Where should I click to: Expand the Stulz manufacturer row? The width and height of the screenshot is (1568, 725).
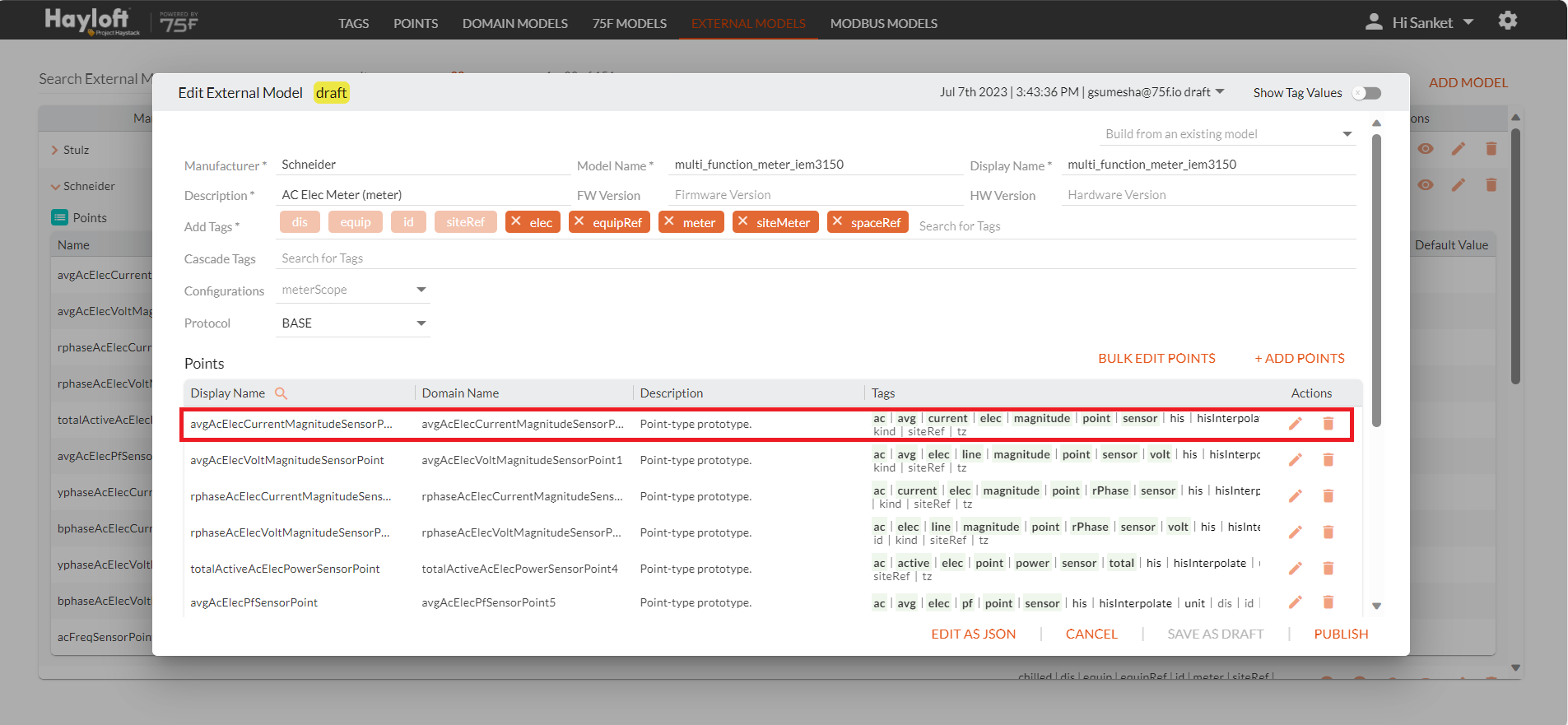(x=55, y=150)
